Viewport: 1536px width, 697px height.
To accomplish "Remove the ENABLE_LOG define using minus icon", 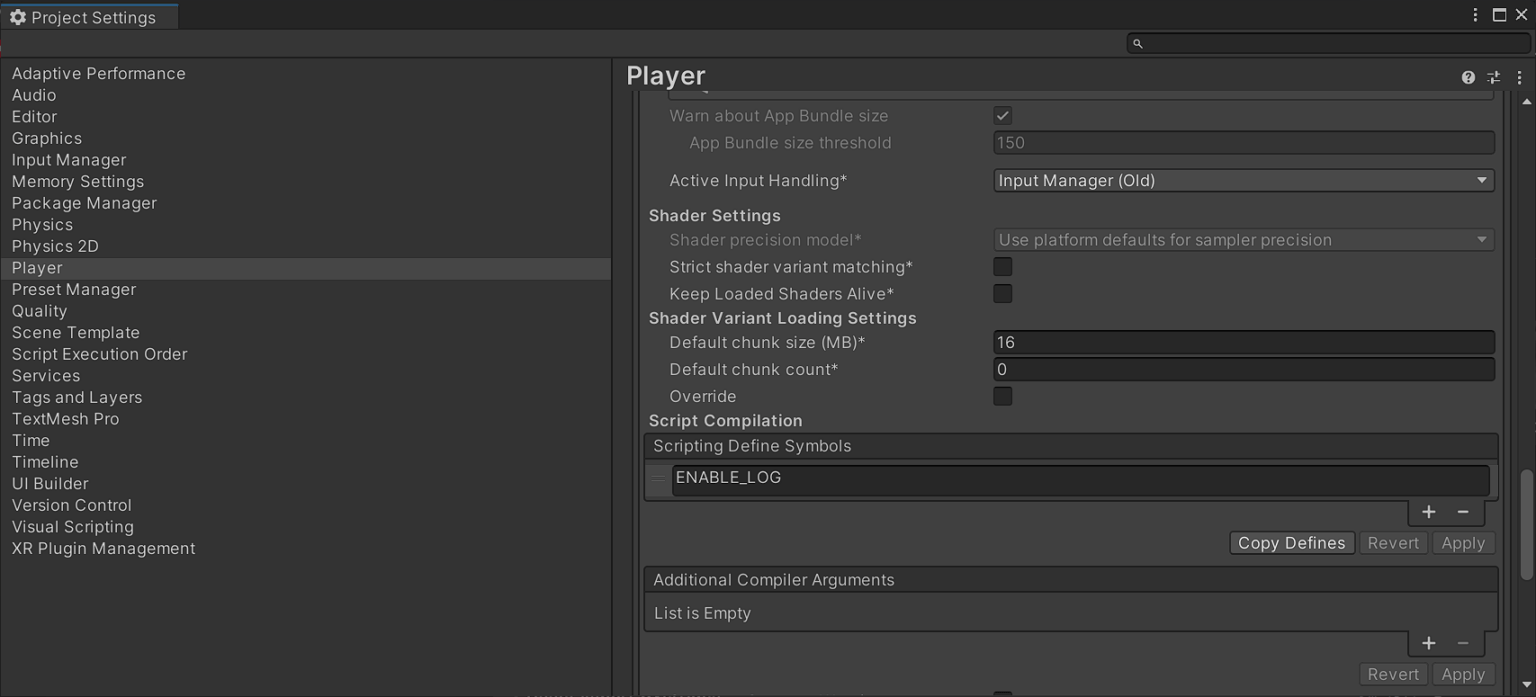I will [x=1461, y=511].
